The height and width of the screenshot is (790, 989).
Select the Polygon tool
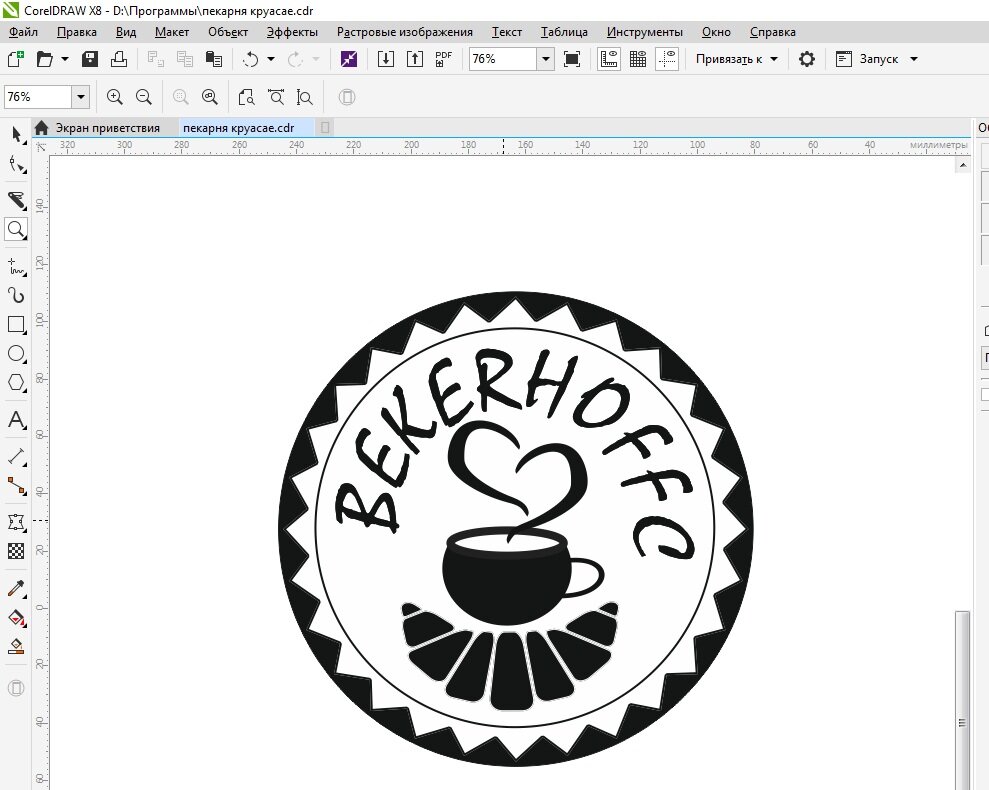[16, 382]
